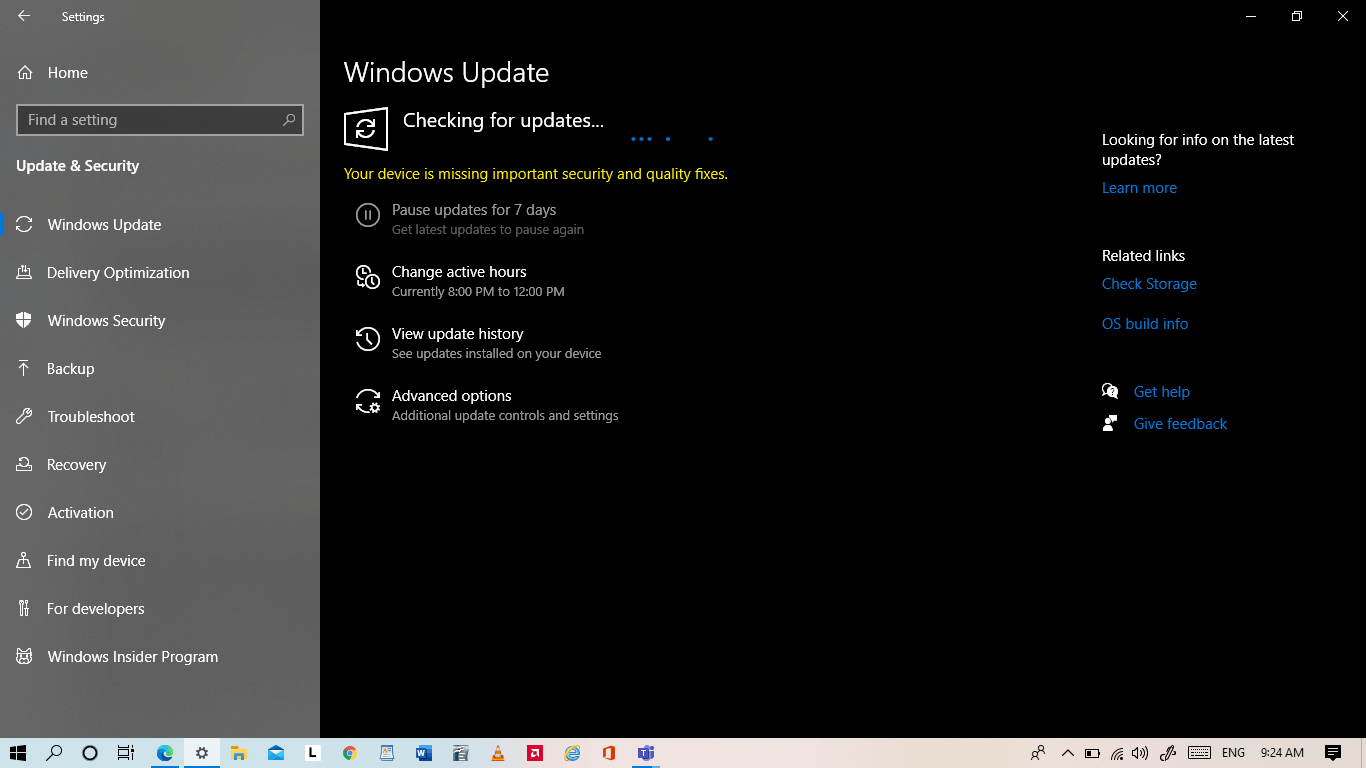Focus the Find a setting search box
Image resolution: width=1366 pixels, height=768 pixels.
[160, 120]
